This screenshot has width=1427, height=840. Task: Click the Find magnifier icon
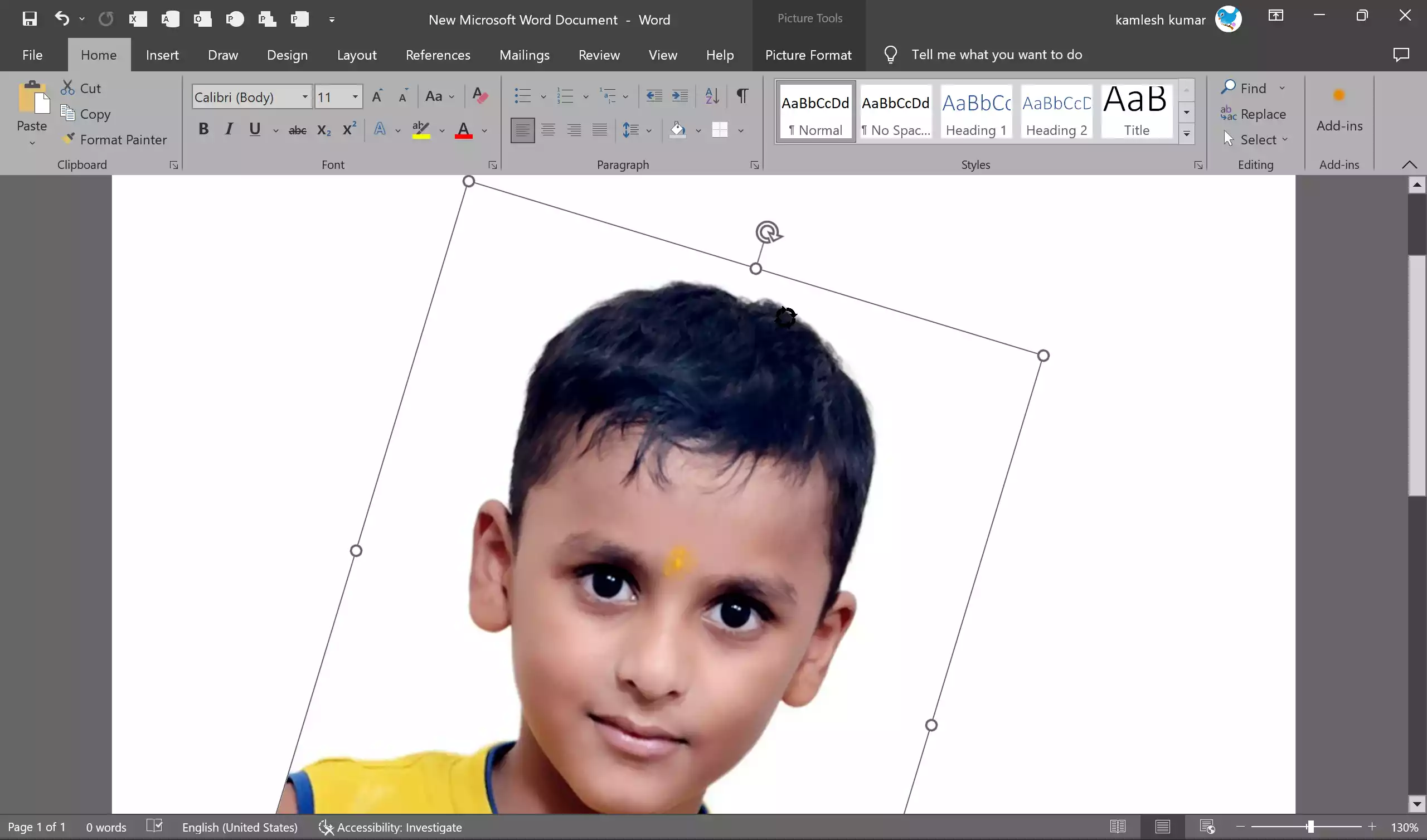click(x=1228, y=87)
